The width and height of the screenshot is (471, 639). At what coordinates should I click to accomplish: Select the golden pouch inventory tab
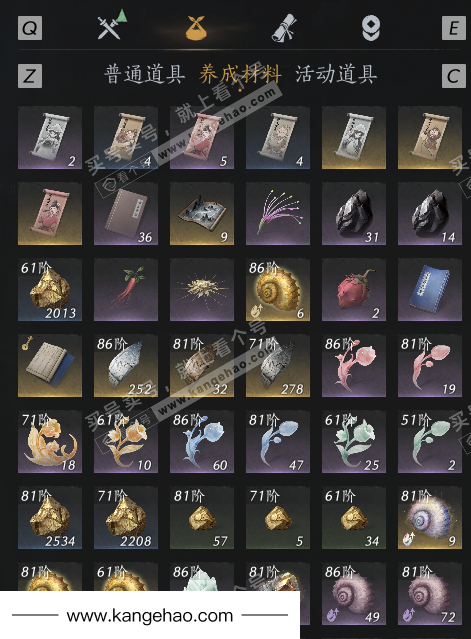pyautogui.click(x=196, y=28)
